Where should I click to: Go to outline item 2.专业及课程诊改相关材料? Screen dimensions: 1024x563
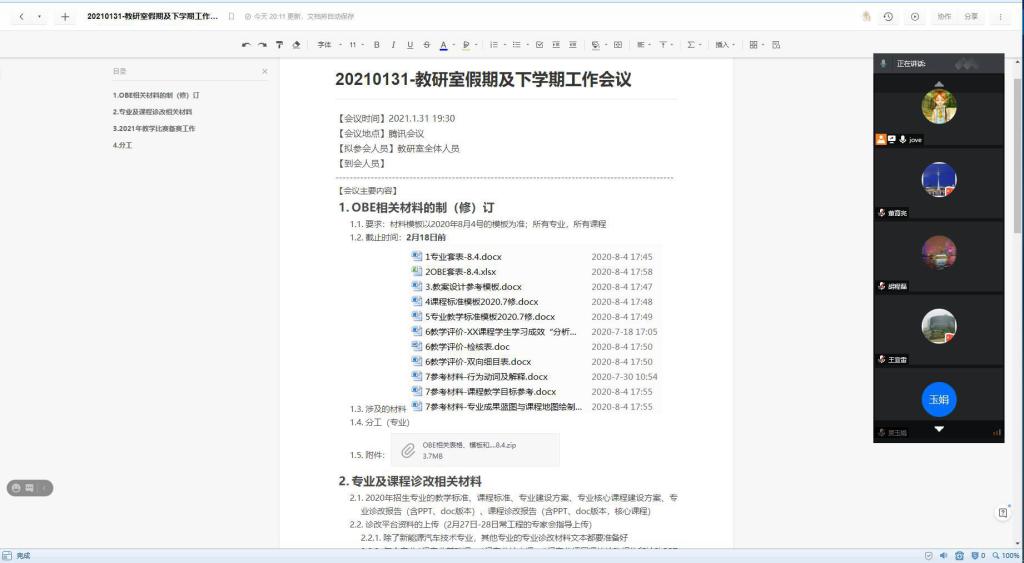pyautogui.click(x=152, y=112)
